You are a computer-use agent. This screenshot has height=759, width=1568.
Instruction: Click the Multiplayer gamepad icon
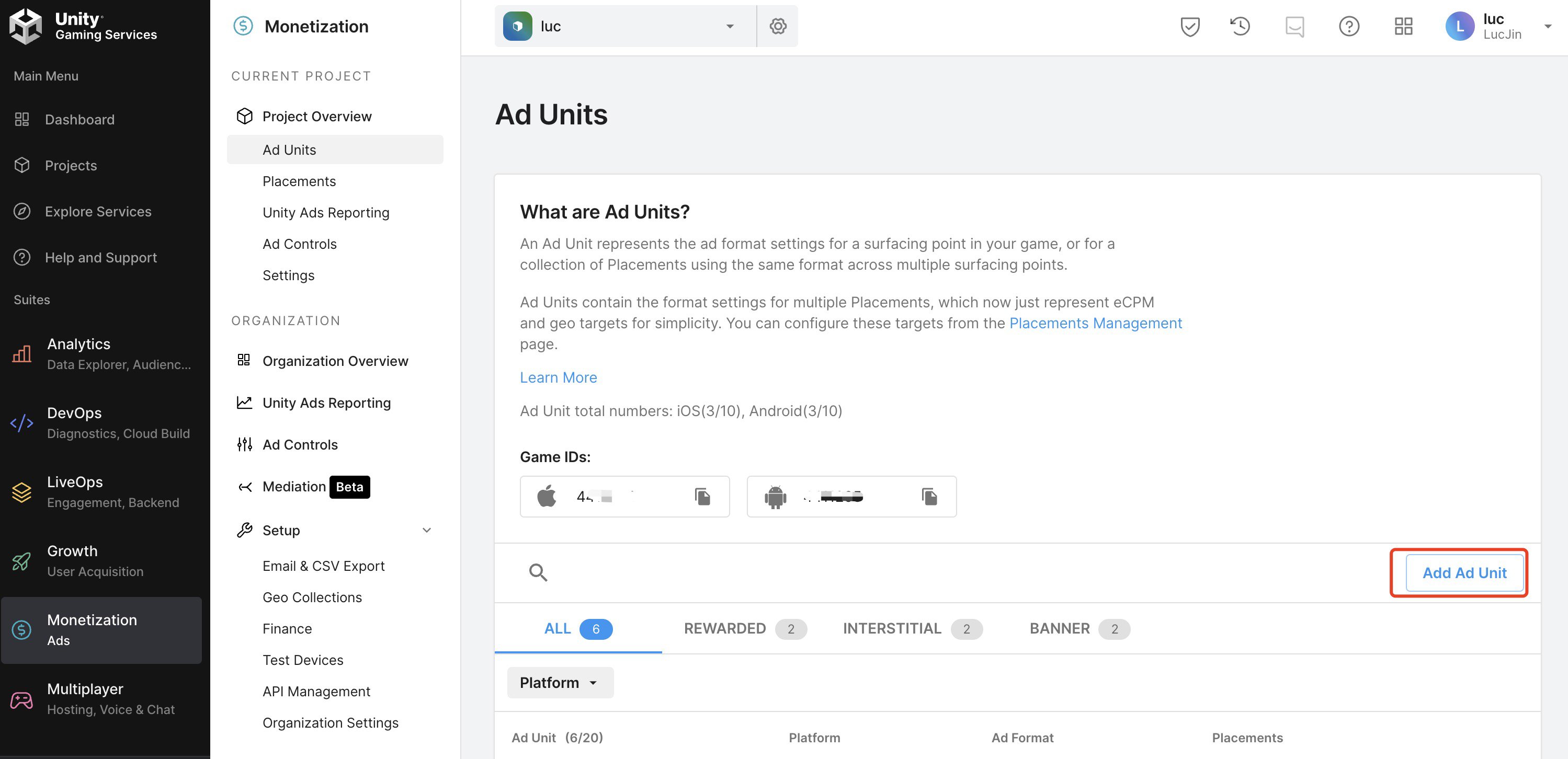22,699
